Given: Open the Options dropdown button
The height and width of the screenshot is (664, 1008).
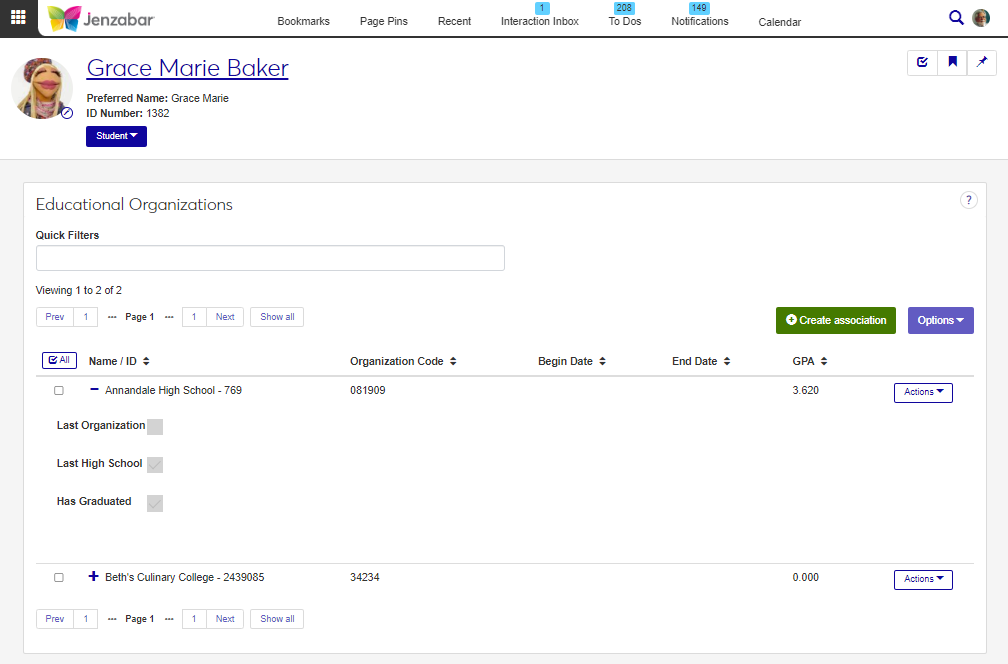Looking at the screenshot, I should (x=940, y=320).
